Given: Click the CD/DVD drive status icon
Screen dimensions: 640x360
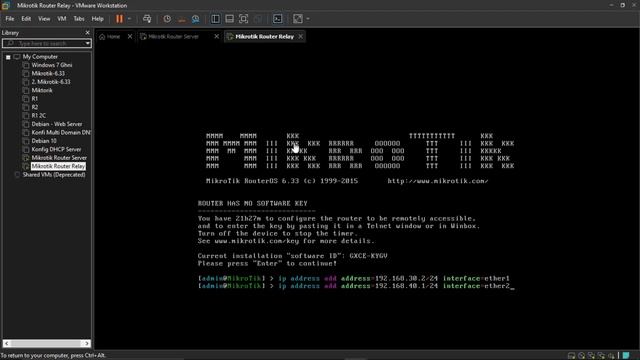Looking at the screenshot, I should [582, 356].
